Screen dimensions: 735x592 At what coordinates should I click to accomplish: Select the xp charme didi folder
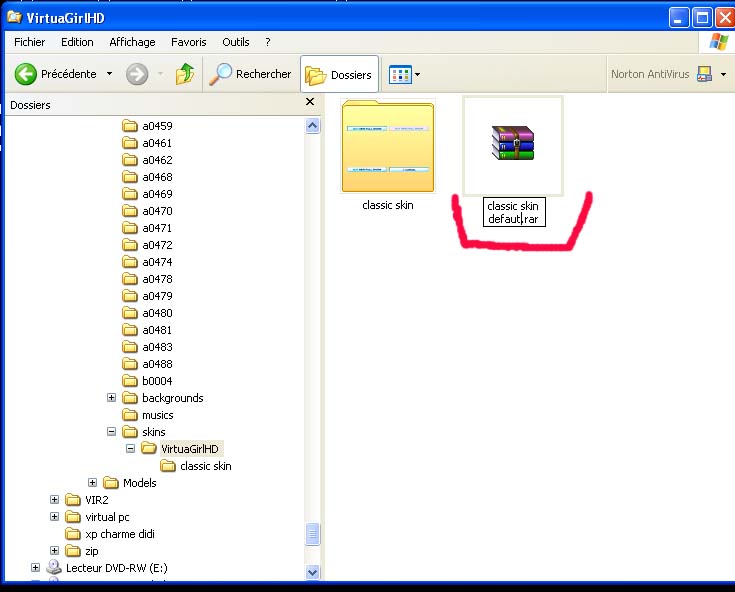[110, 534]
